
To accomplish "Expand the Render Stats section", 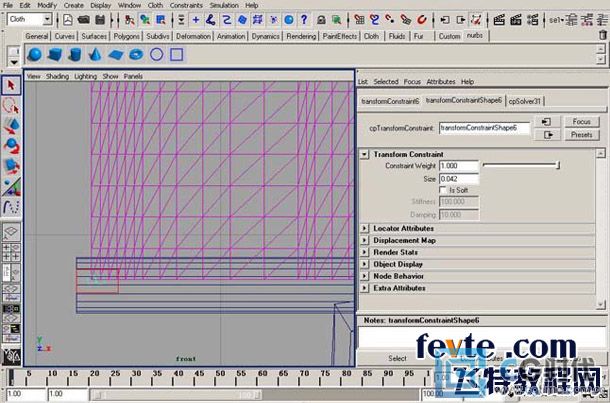I will point(364,252).
